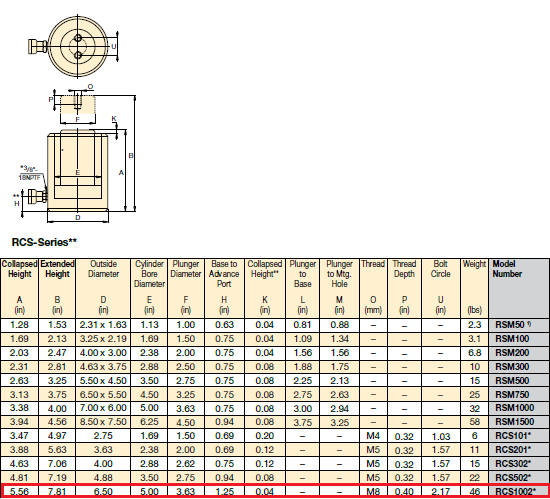Select model number RSM1500
This screenshot has width=550, height=499.
click(x=515, y=422)
